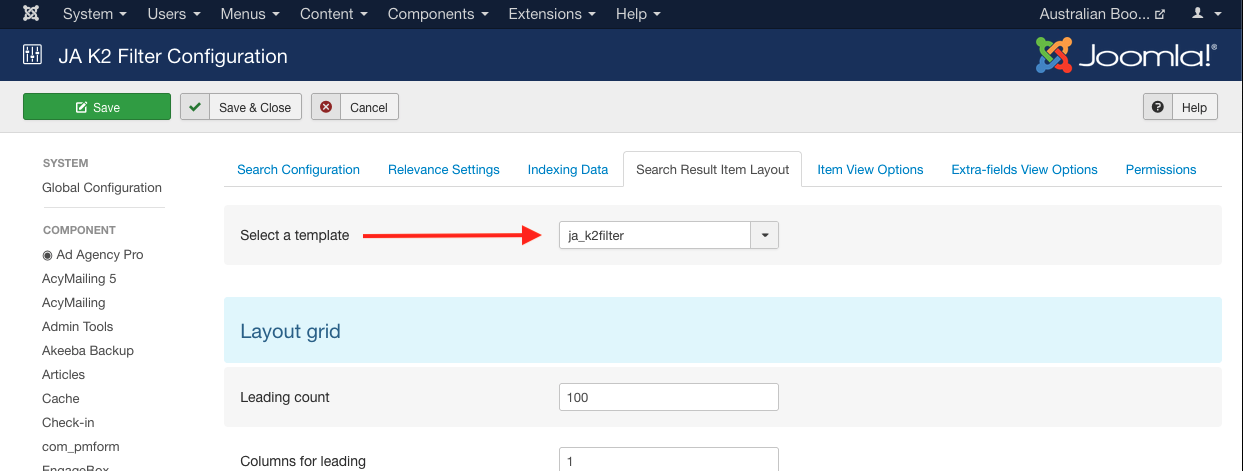Open the System menu
This screenshot has width=1243, height=471.
(x=94, y=14)
